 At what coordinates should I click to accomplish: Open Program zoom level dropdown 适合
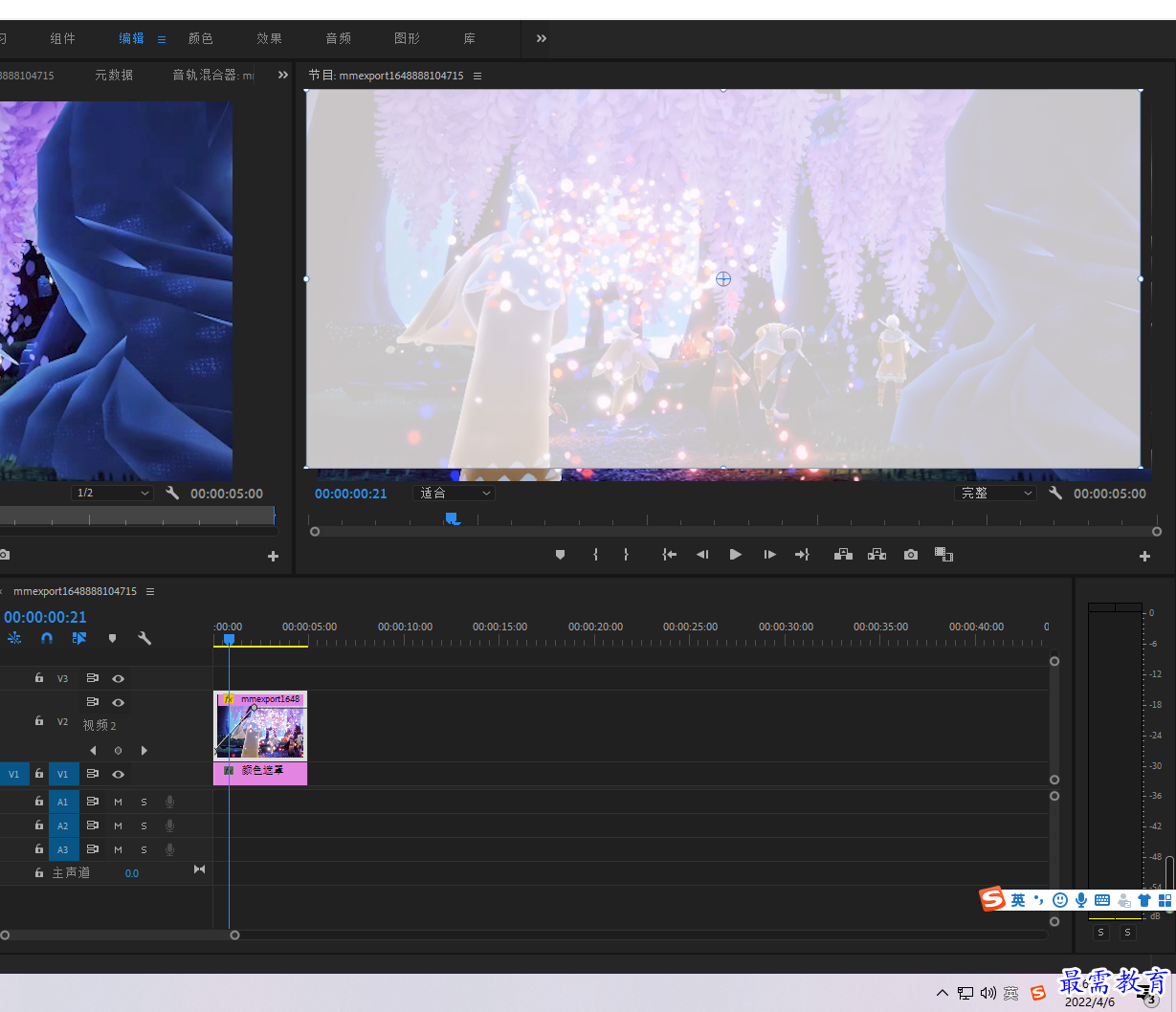[x=454, y=493]
